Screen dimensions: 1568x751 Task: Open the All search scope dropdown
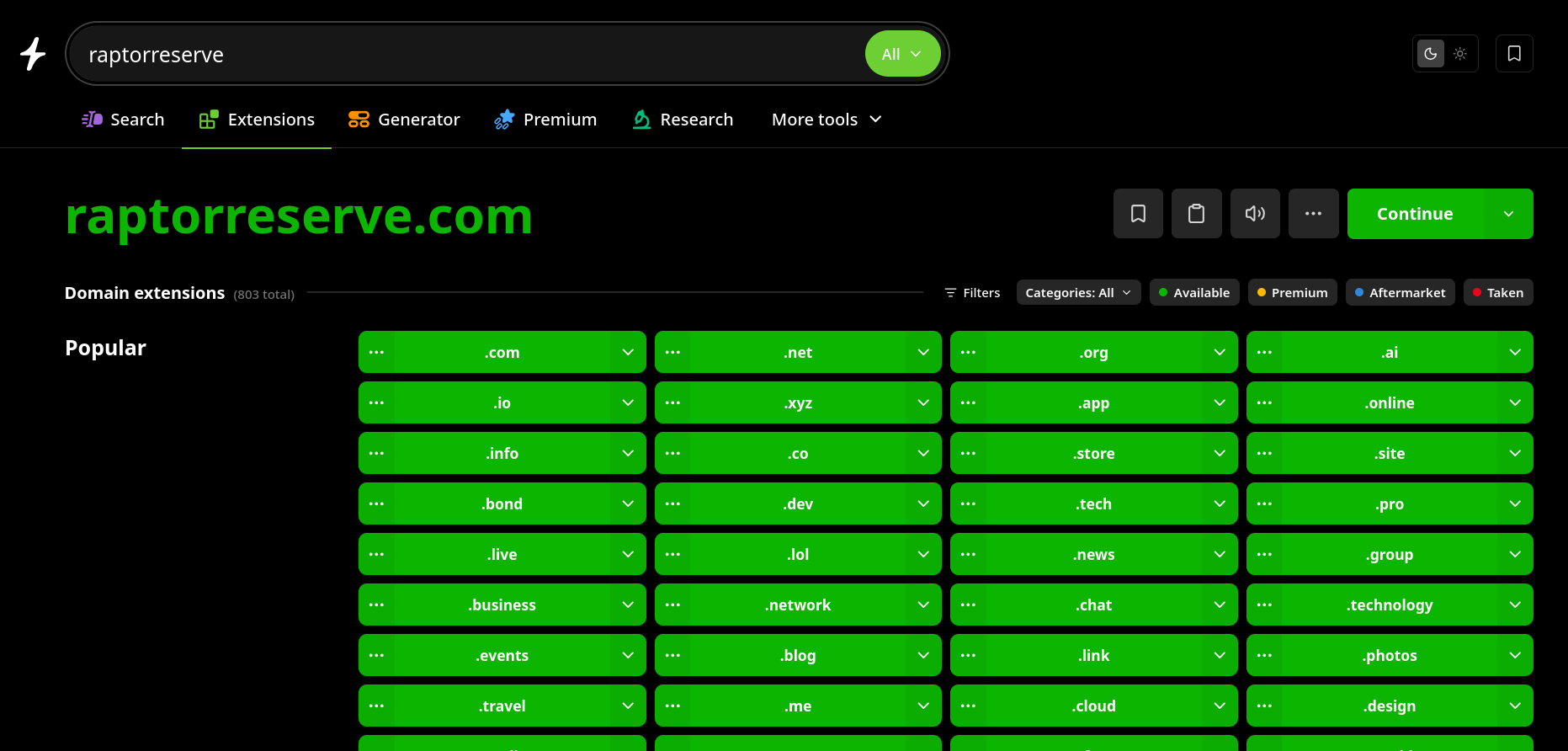coord(902,54)
